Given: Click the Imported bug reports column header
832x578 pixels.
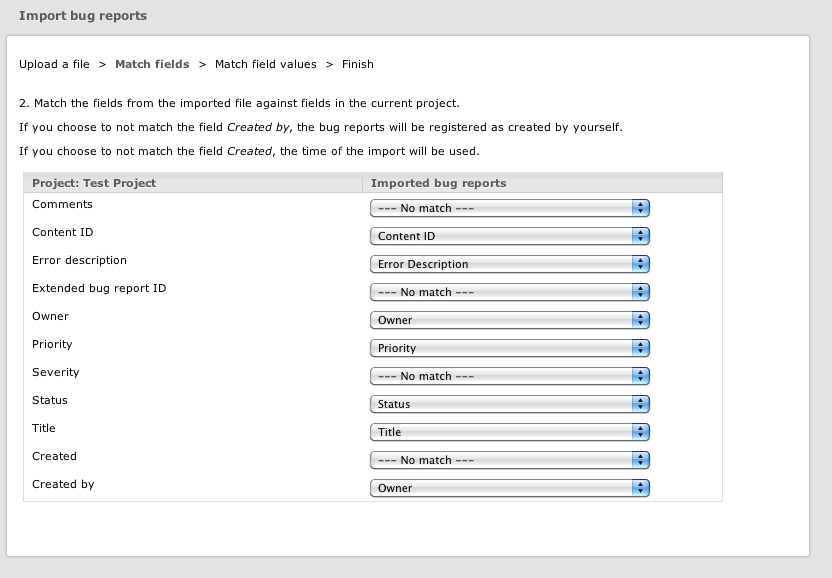Looking at the screenshot, I should tap(438, 183).
